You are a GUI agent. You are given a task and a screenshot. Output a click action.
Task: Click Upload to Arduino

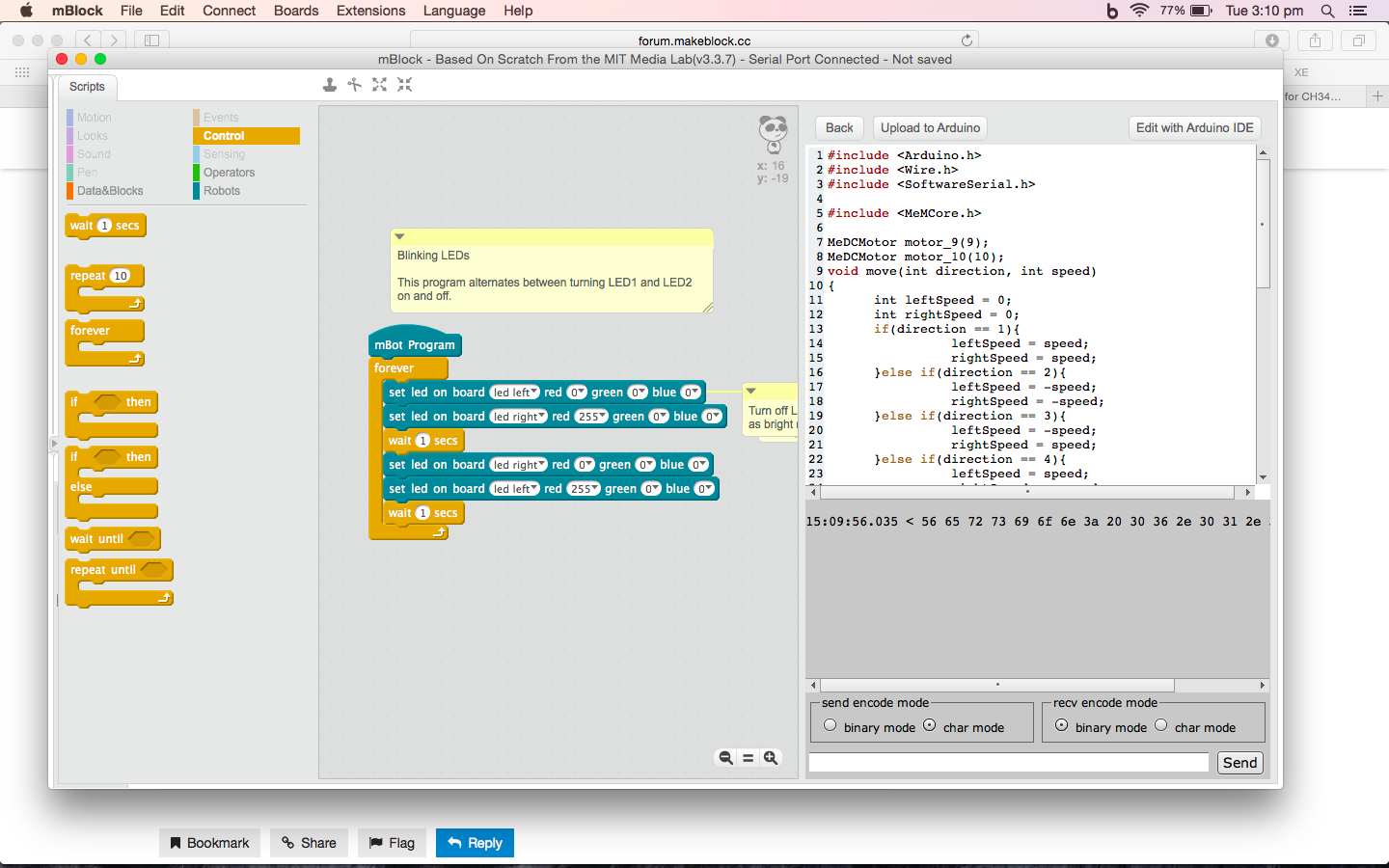pyautogui.click(x=930, y=128)
